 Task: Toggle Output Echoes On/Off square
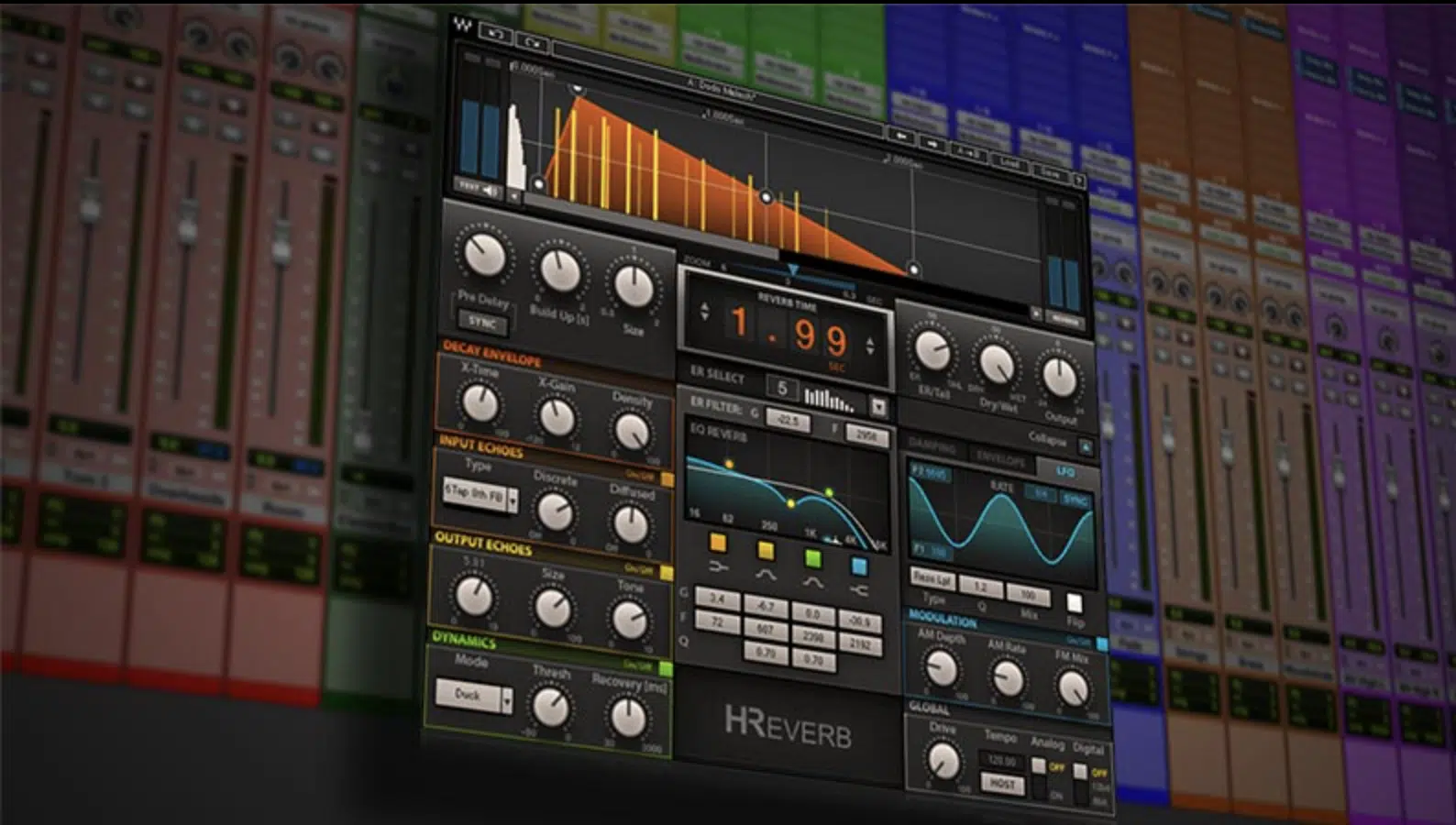[x=667, y=573]
